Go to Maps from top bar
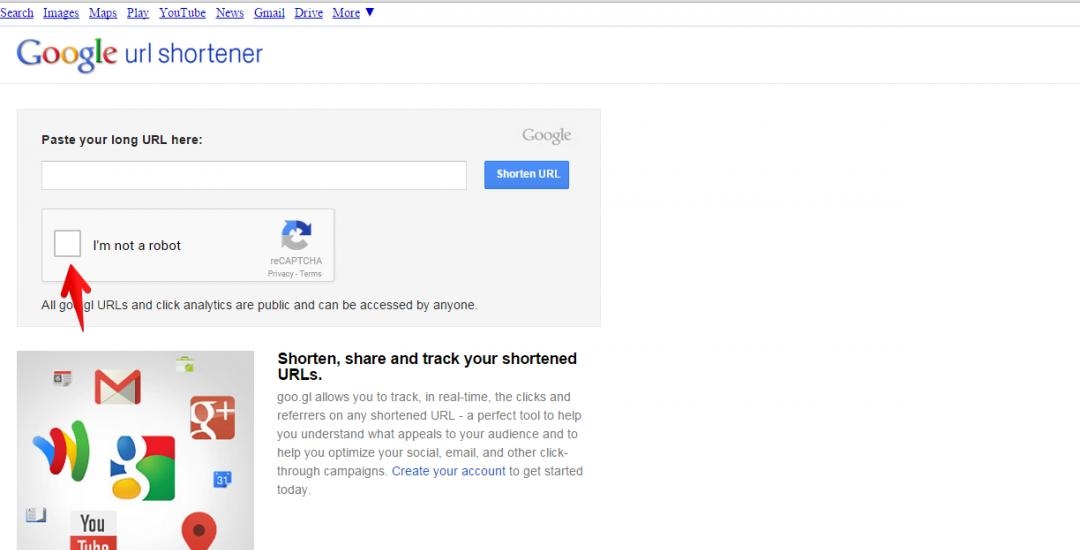The height and width of the screenshot is (550, 1080). point(103,13)
